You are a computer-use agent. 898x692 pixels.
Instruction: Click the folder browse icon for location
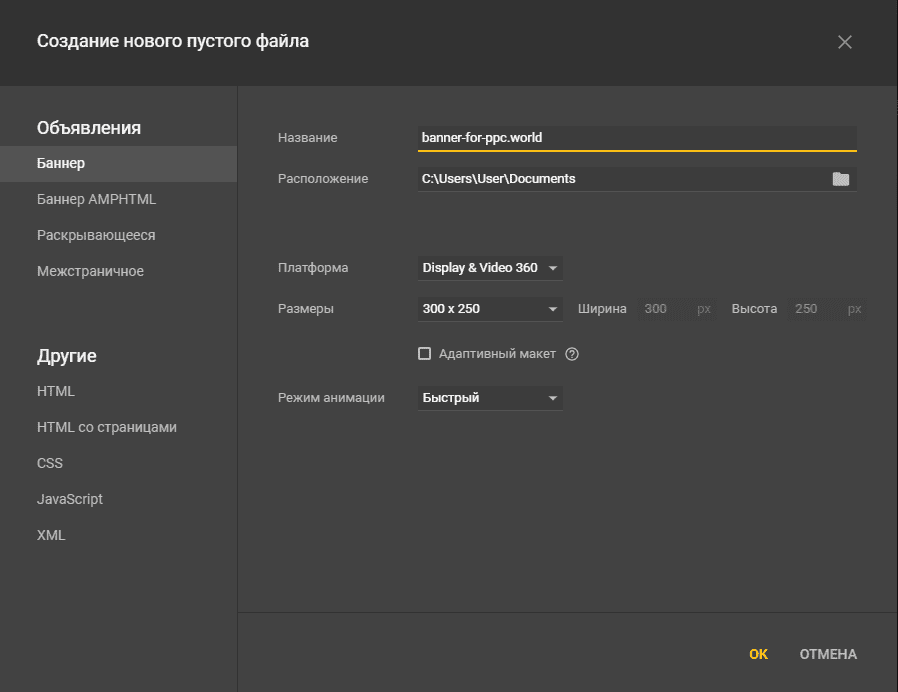(840, 179)
